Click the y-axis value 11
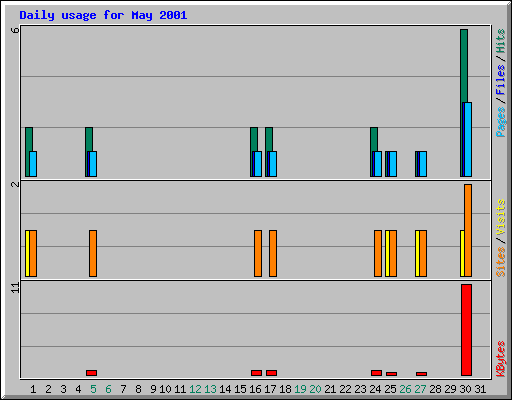 click(x=15, y=288)
